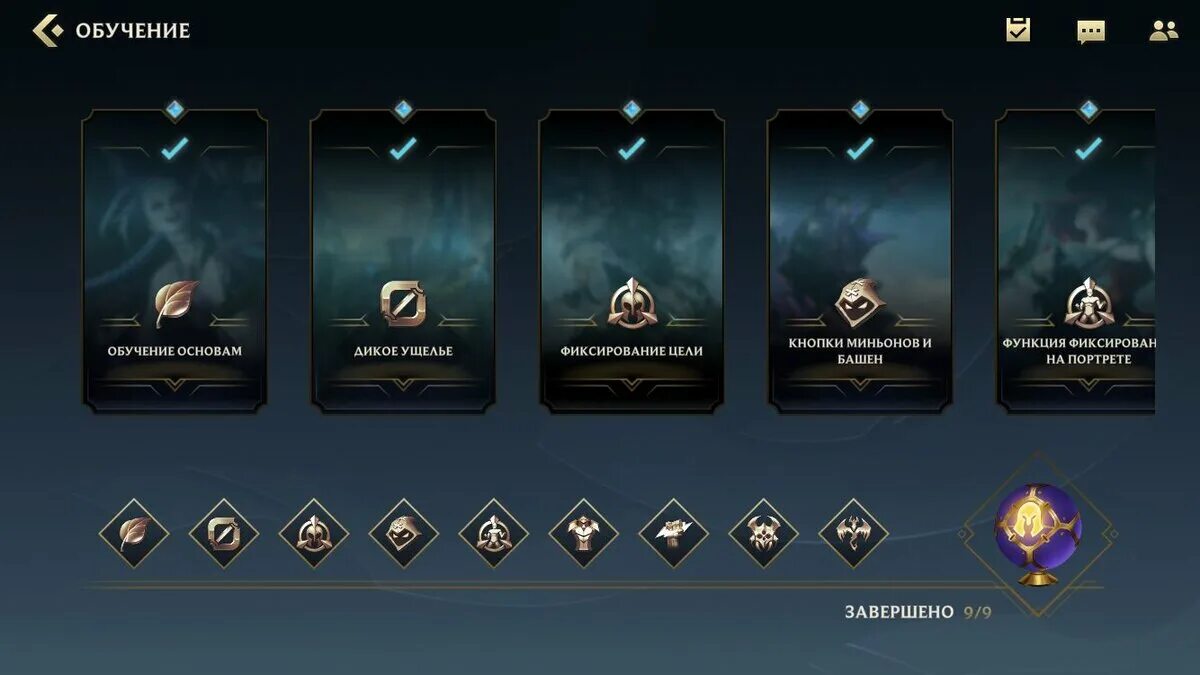Select the hammer icon in the progress row
This screenshot has height=675, width=1200.
[x=674, y=533]
